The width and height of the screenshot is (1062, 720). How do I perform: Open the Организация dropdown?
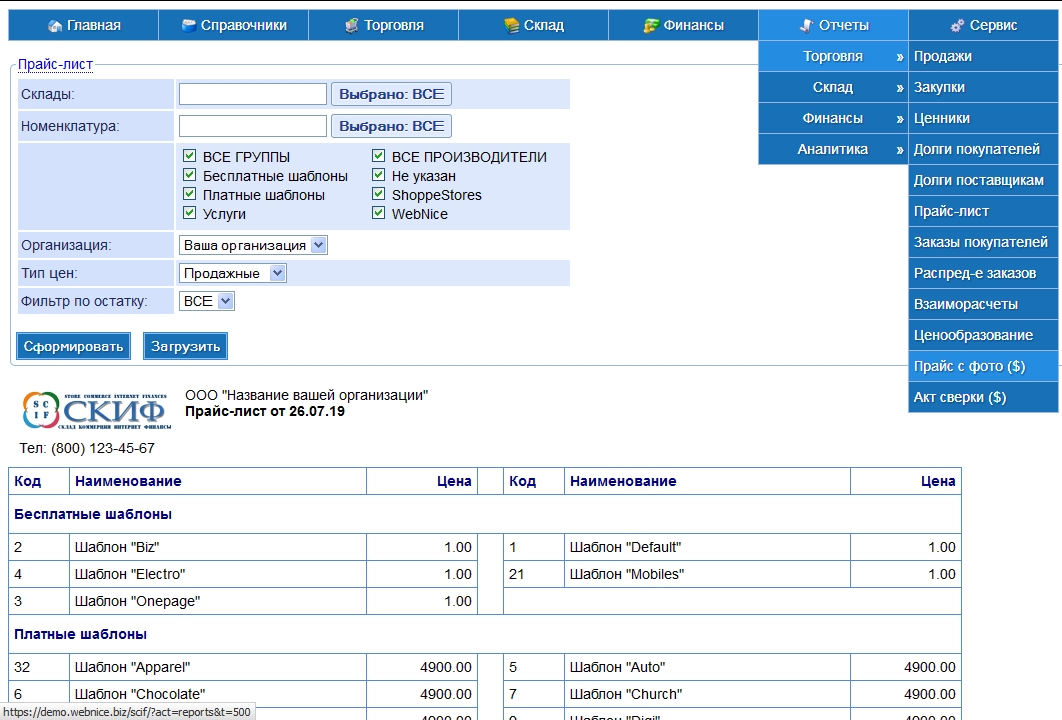coord(253,245)
